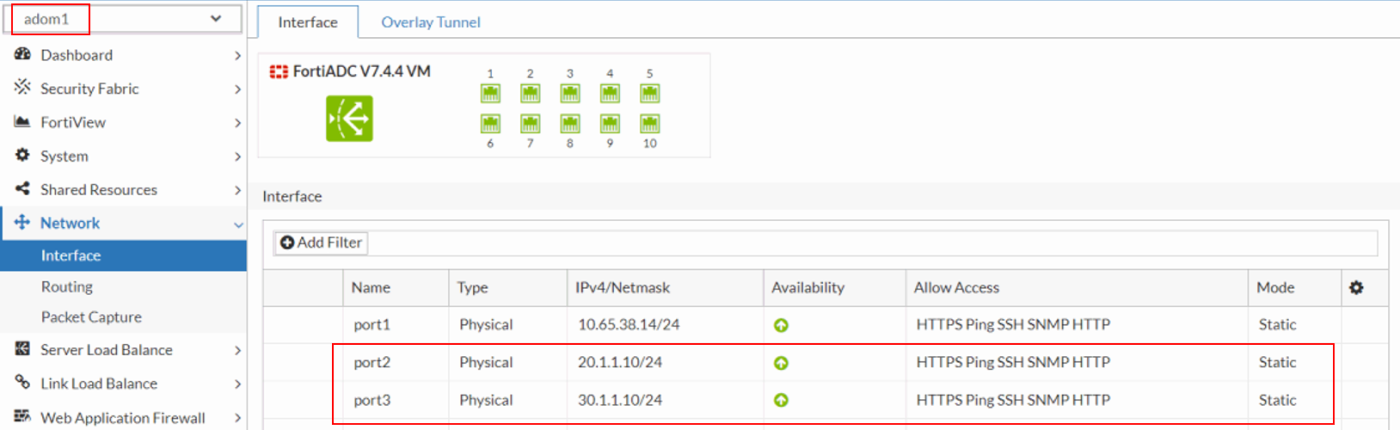Click the port 5 ethernet icon
The width and height of the screenshot is (1400, 430).
pos(650,93)
